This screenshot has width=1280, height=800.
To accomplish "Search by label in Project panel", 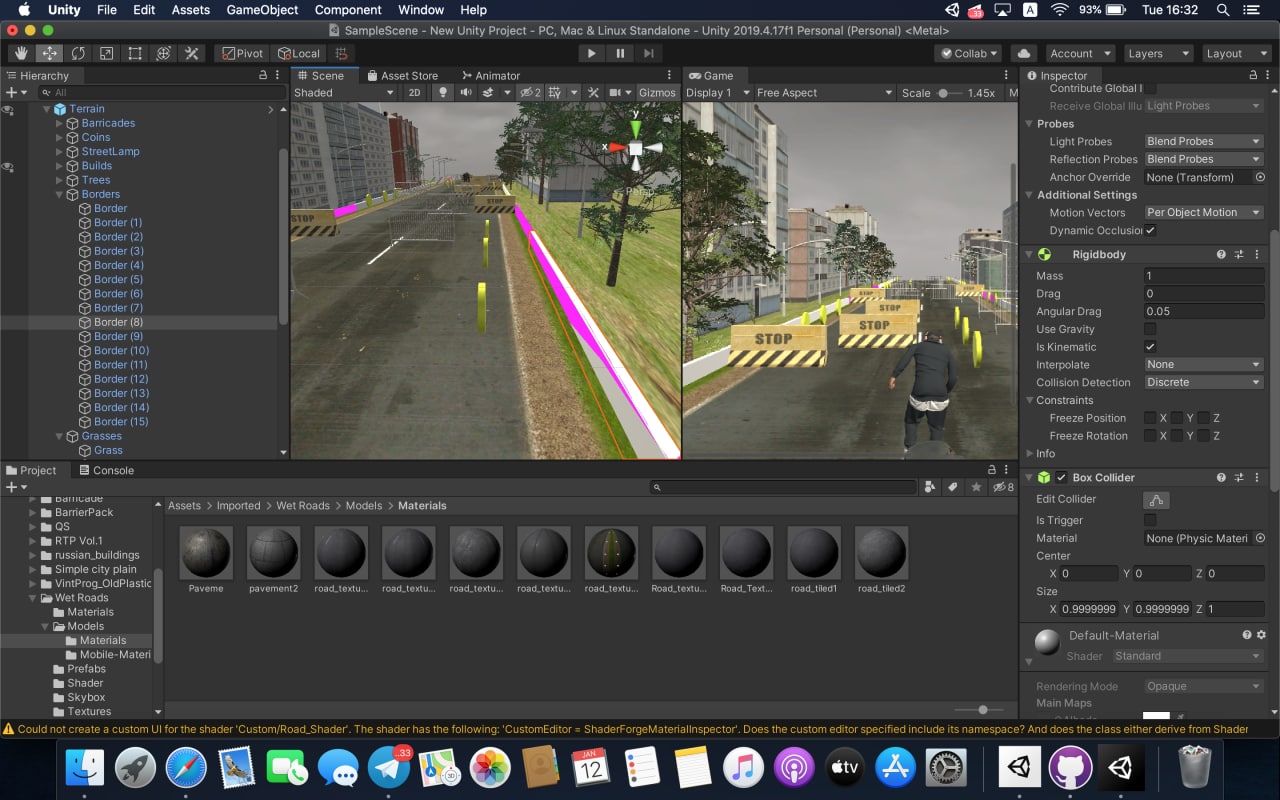I will point(953,487).
